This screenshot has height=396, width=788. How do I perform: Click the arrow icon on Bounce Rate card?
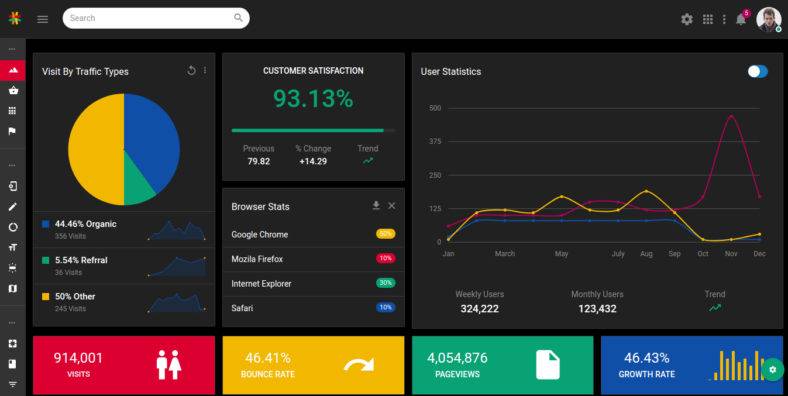pyautogui.click(x=359, y=364)
